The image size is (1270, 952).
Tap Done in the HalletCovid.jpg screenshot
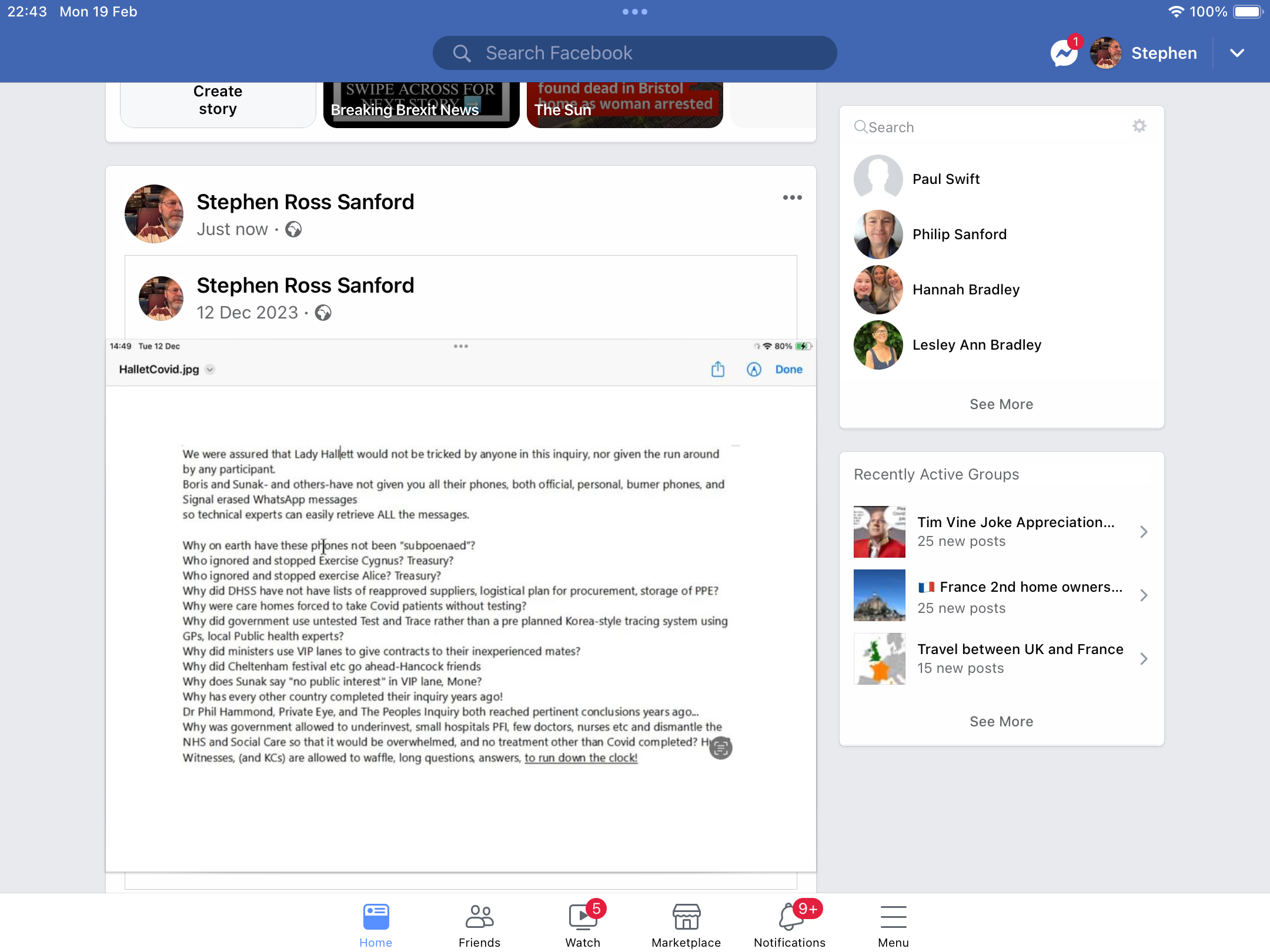[x=788, y=369]
